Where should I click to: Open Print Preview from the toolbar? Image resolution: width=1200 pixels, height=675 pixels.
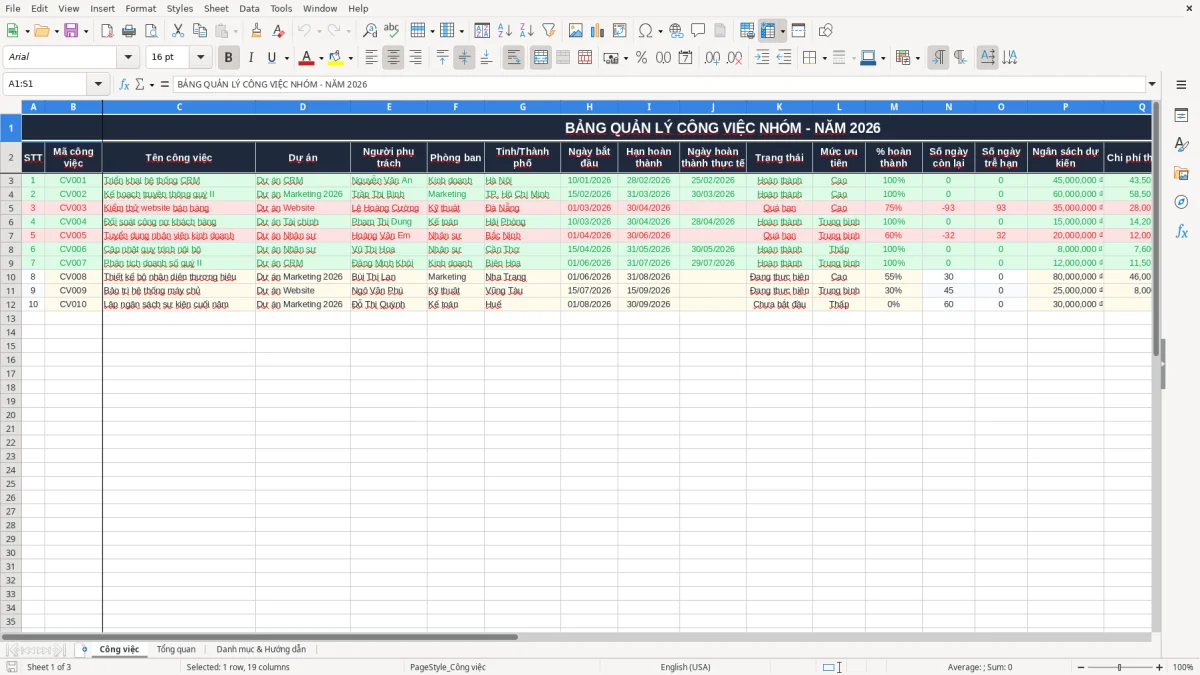pyautogui.click(x=150, y=31)
